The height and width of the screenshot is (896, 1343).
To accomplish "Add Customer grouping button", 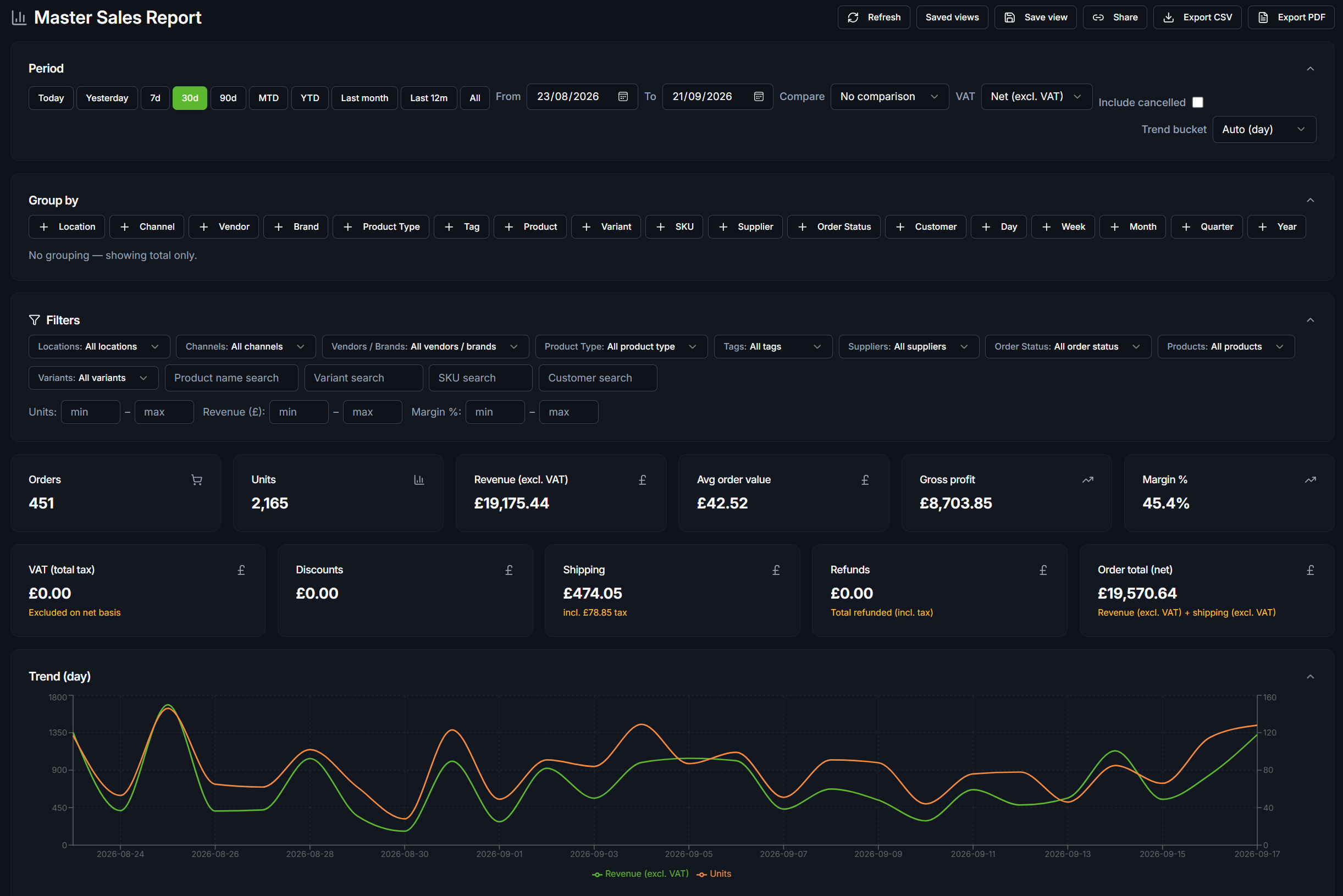I will pyautogui.click(x=925, y=227).
